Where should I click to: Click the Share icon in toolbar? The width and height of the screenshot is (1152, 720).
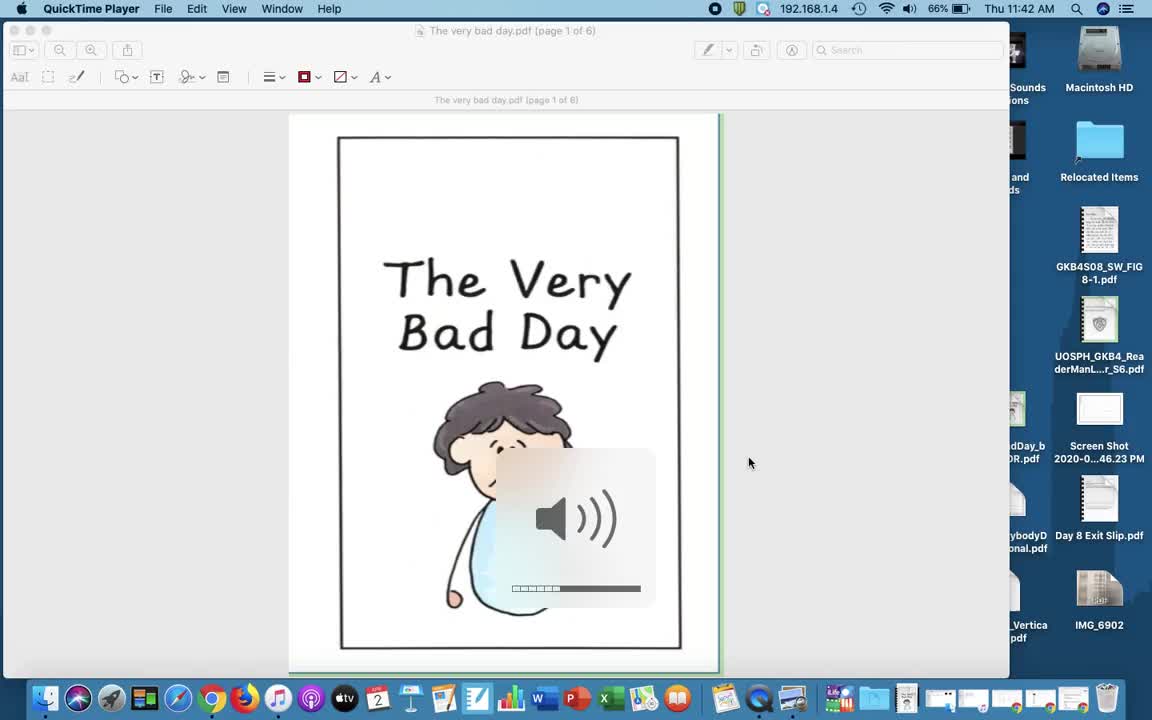(x=127, y=50)
